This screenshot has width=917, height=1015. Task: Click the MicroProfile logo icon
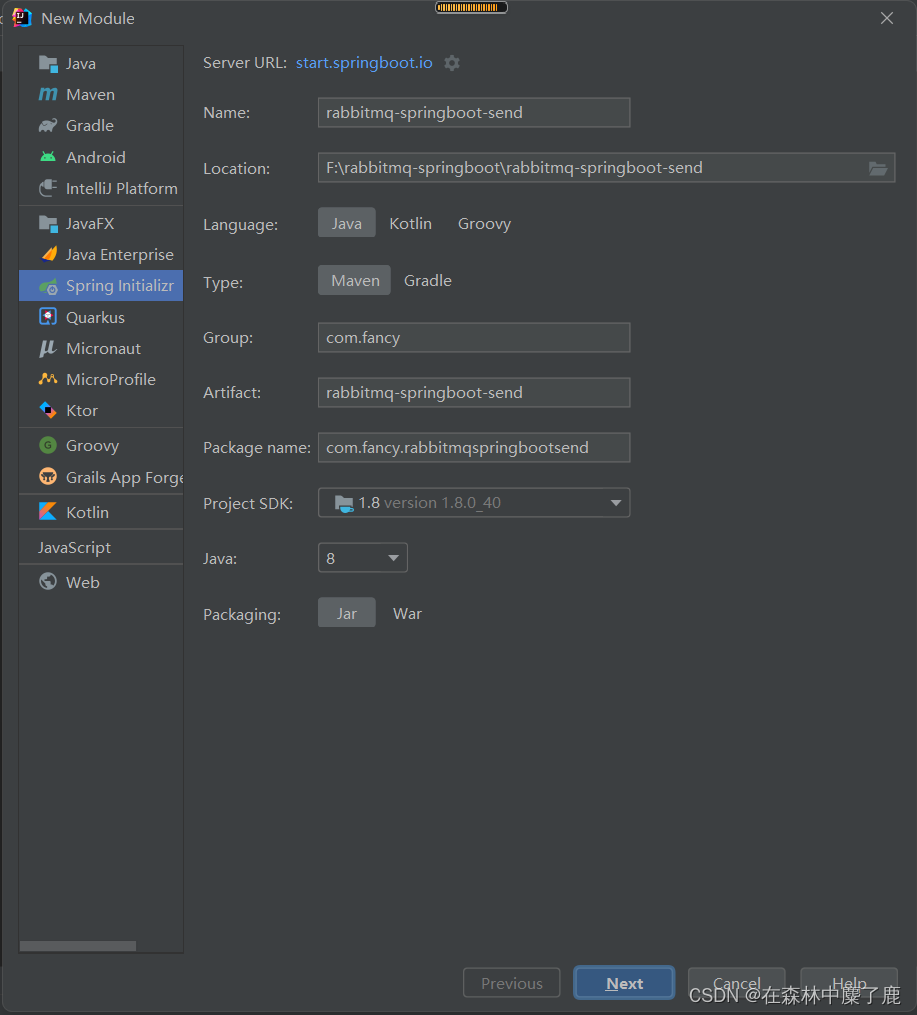click(48, 379)
